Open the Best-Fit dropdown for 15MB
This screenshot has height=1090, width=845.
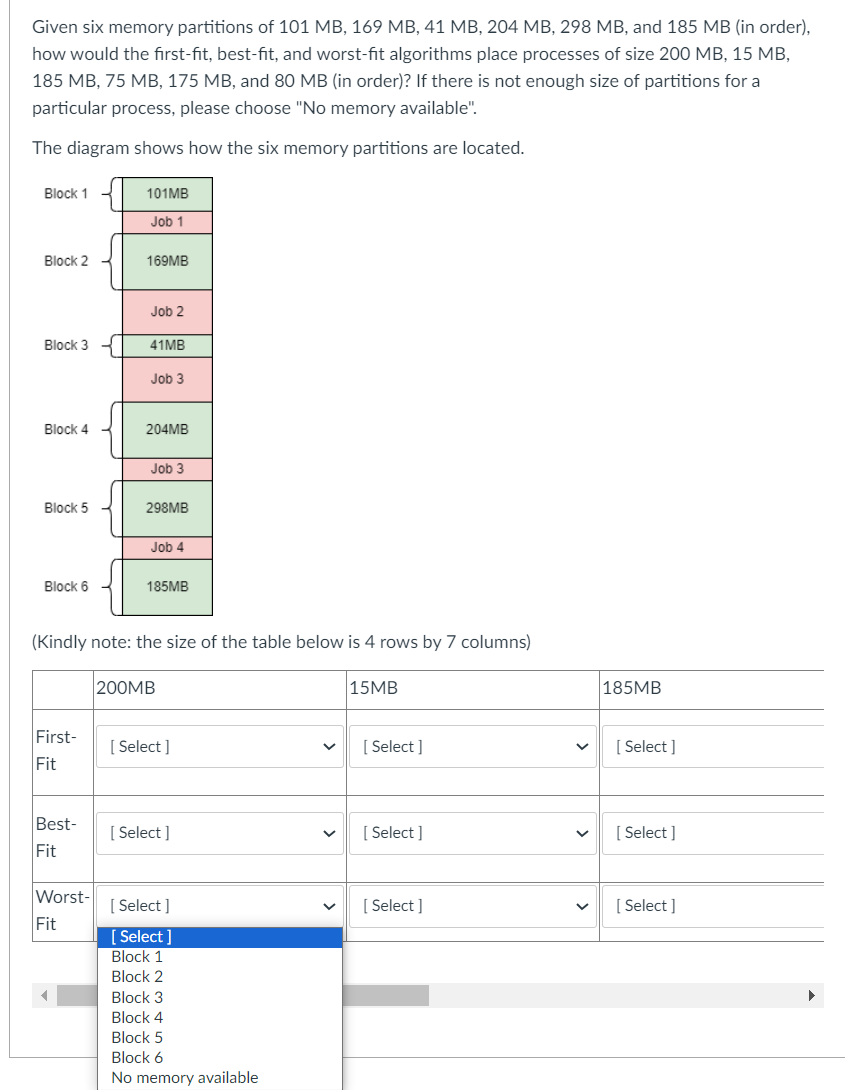pos(472,832)
